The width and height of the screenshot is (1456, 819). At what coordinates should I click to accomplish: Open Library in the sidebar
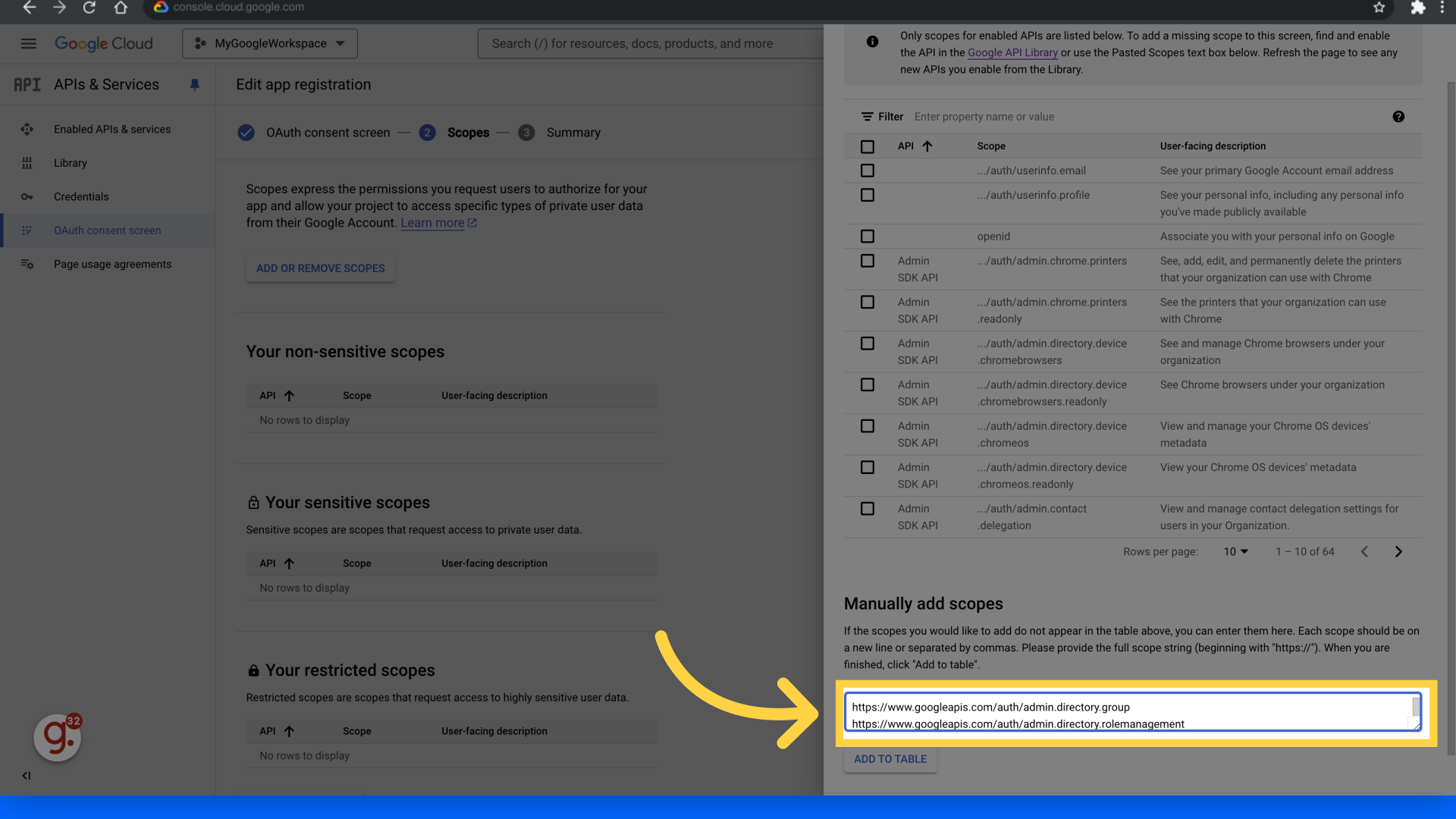click(x=71, y=163)
